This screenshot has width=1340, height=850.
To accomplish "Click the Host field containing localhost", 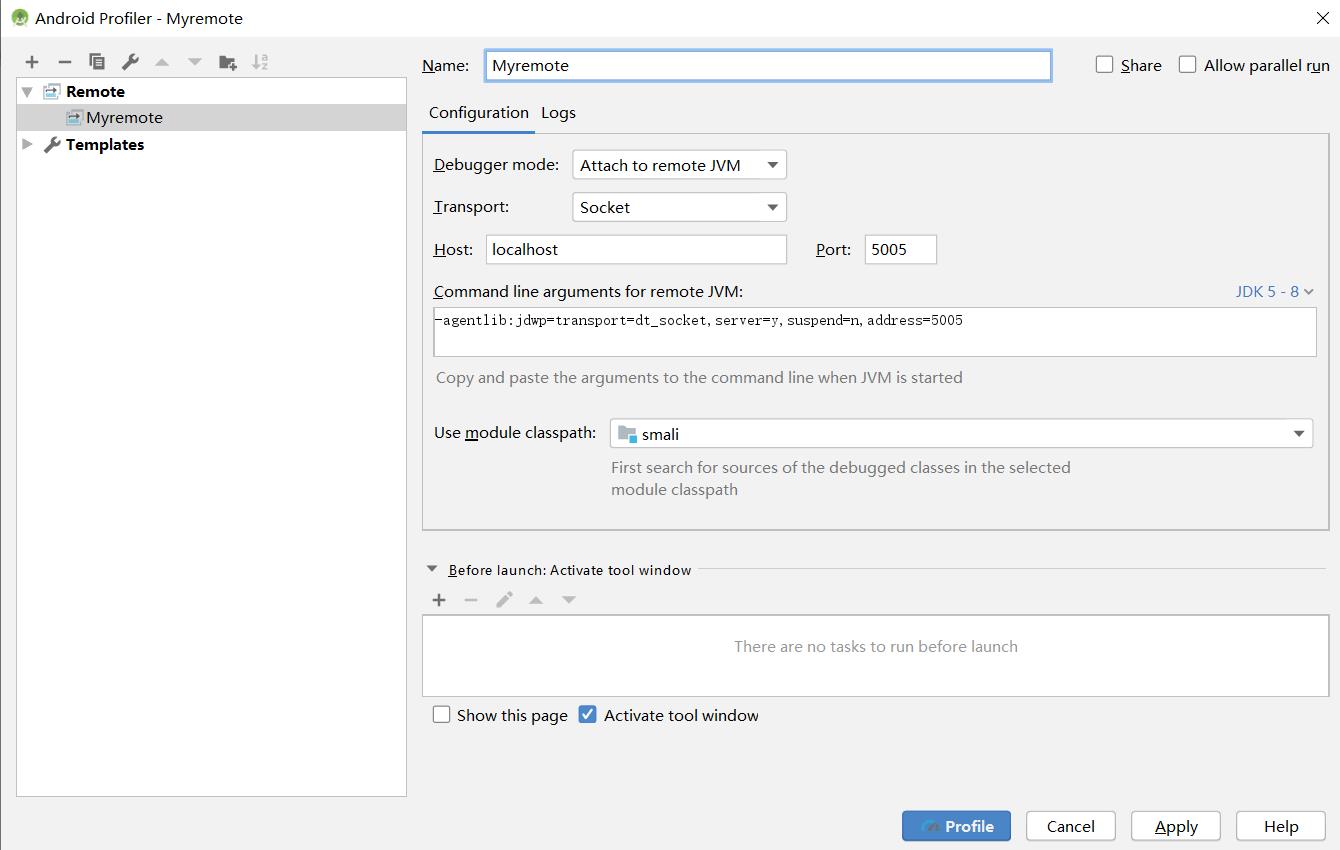I will [636, 249].
